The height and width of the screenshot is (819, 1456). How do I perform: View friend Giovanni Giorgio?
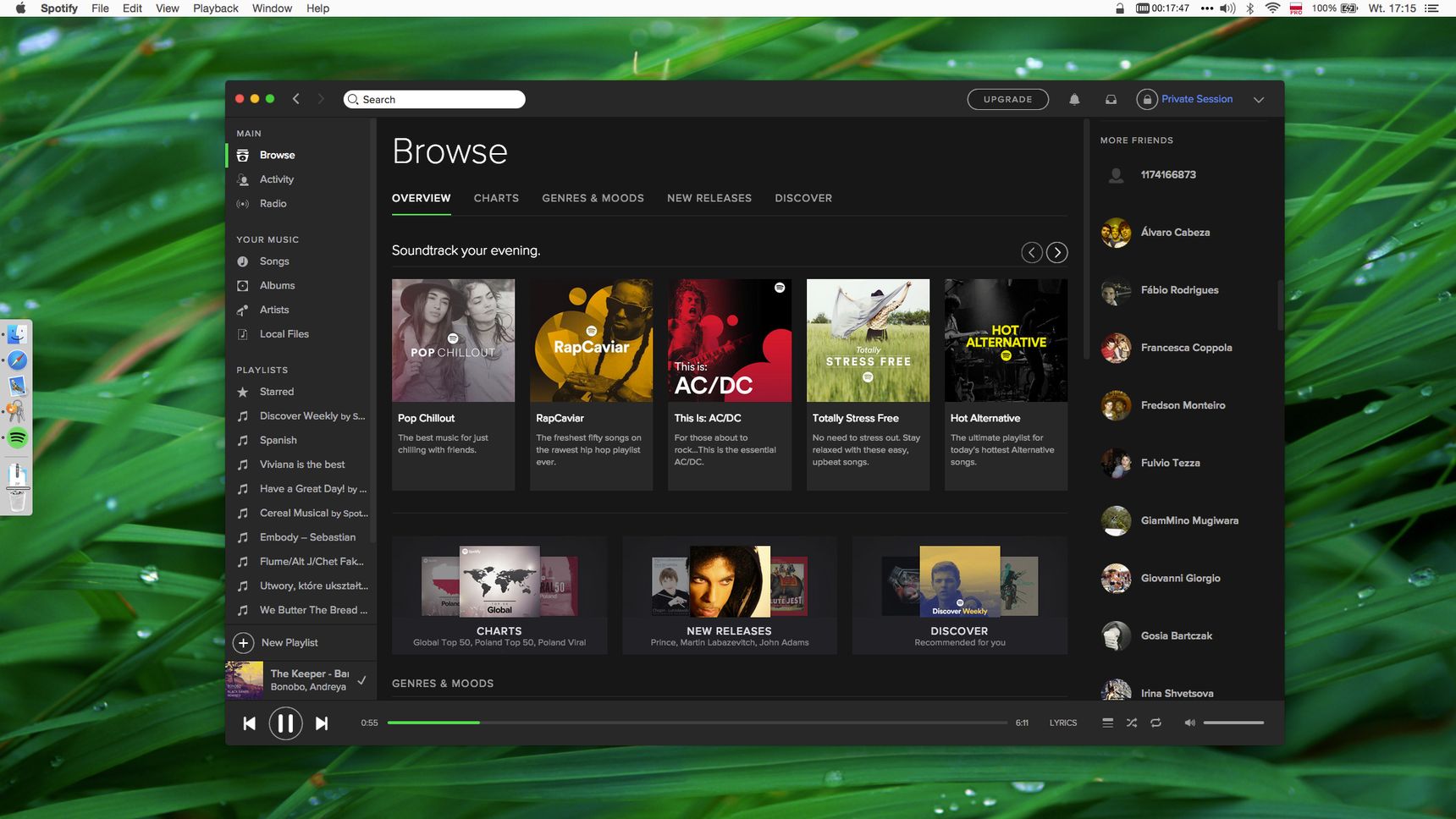click(x=1180, y=579)
